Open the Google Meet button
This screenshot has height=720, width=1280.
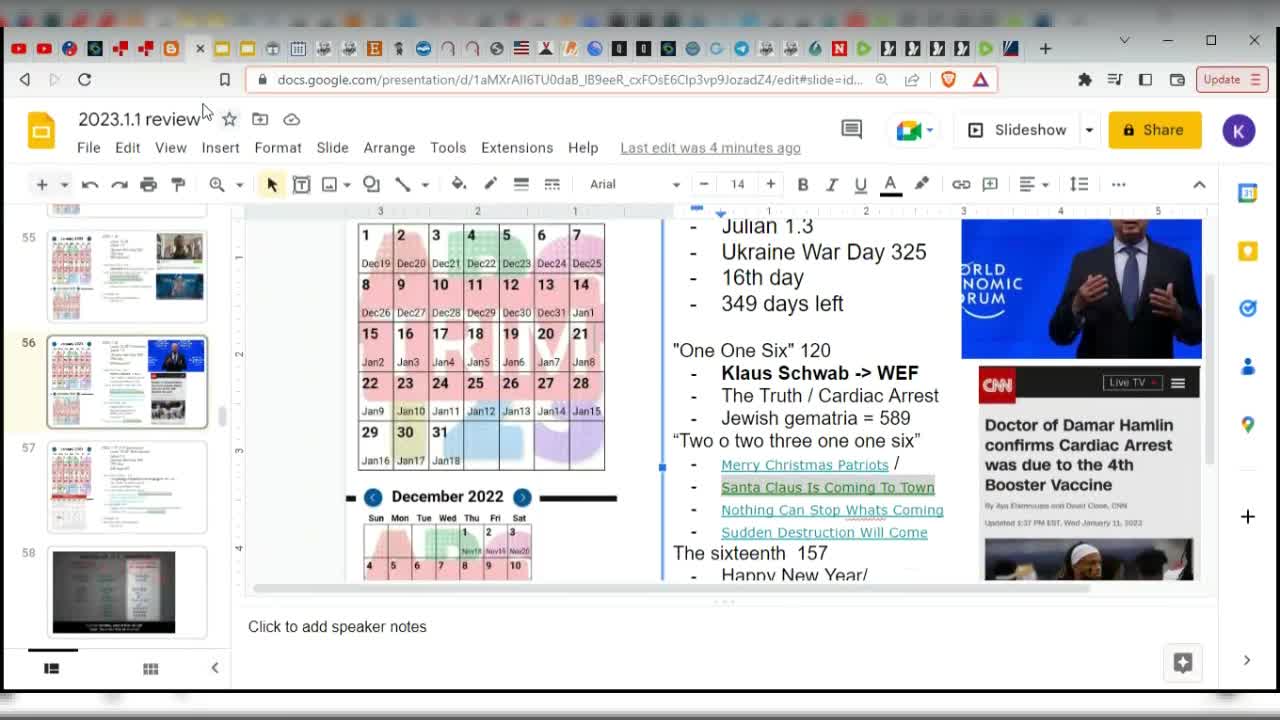(x=914, y=130)
